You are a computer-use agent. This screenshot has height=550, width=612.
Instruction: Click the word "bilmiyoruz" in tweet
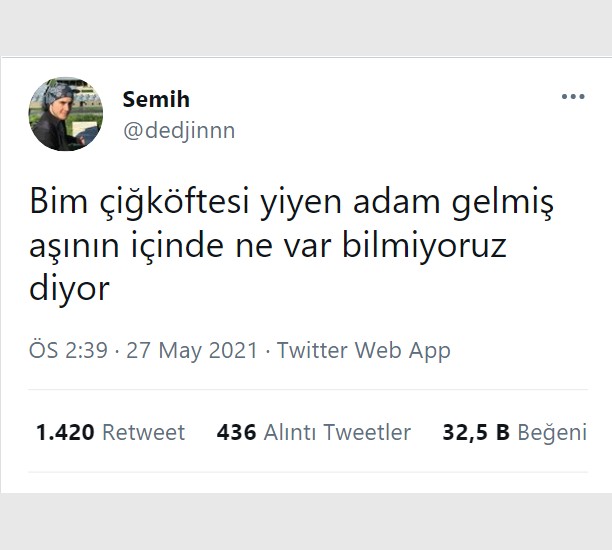pyautogui.click(x=424, y=247)
